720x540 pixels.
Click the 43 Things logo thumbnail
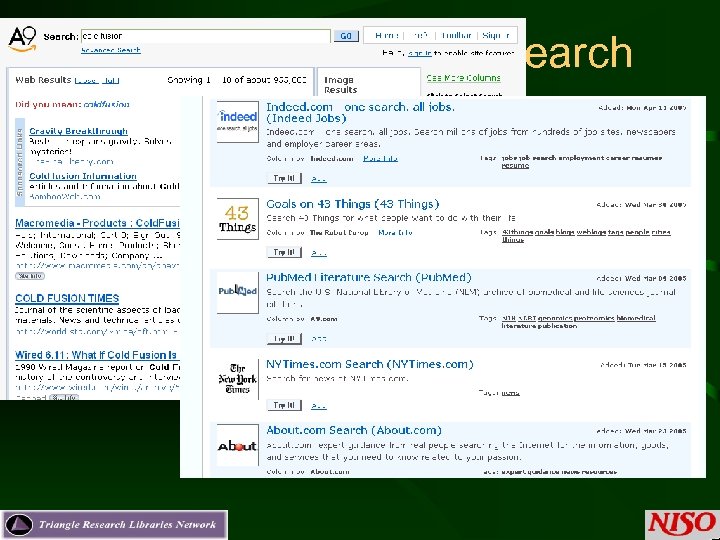237,219
